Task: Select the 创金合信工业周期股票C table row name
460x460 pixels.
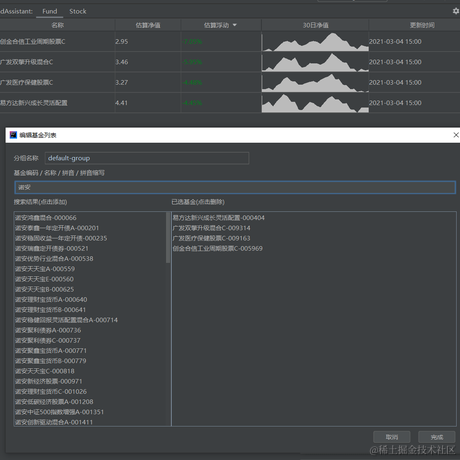Action: click(33, 42)
